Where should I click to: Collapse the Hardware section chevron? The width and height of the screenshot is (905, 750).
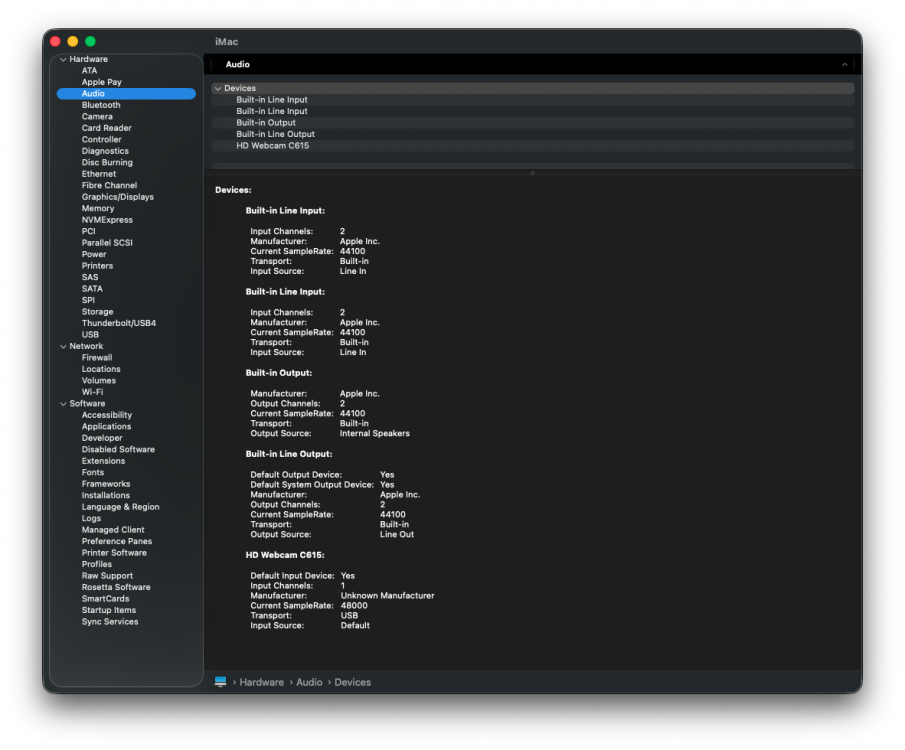(x=63, y=59)
